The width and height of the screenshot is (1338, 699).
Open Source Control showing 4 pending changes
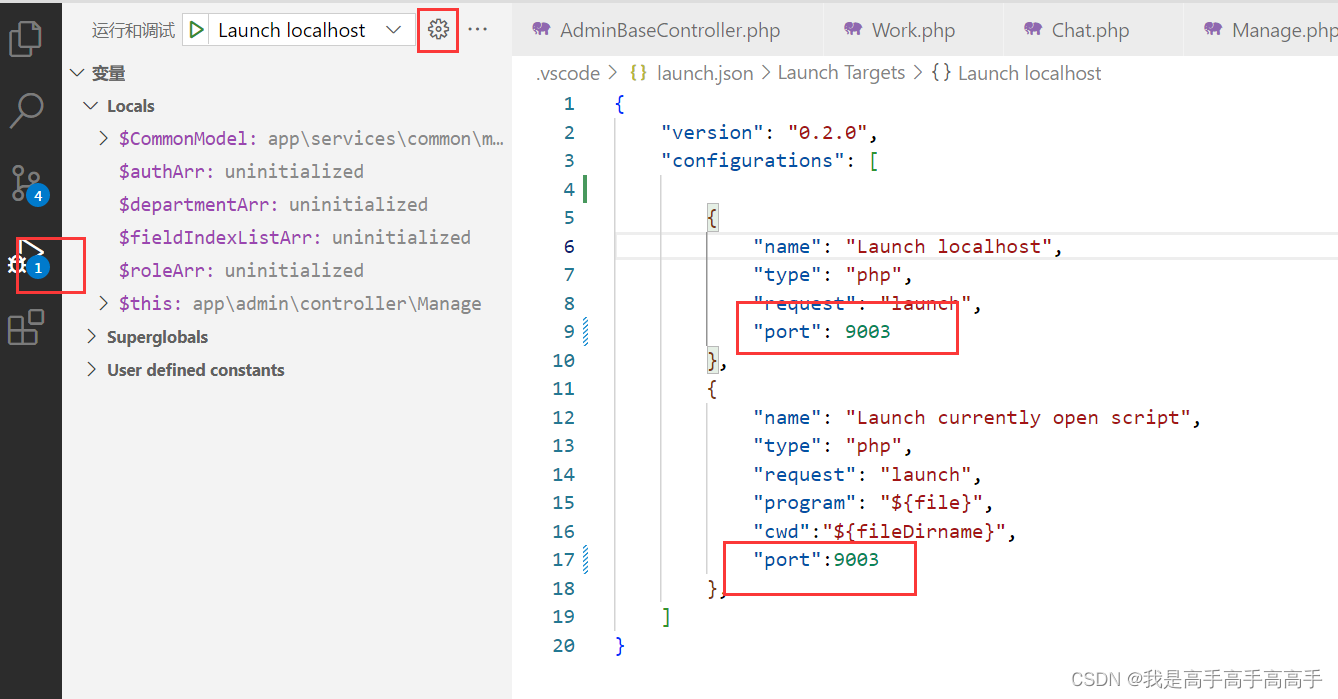tap(25, 185)
